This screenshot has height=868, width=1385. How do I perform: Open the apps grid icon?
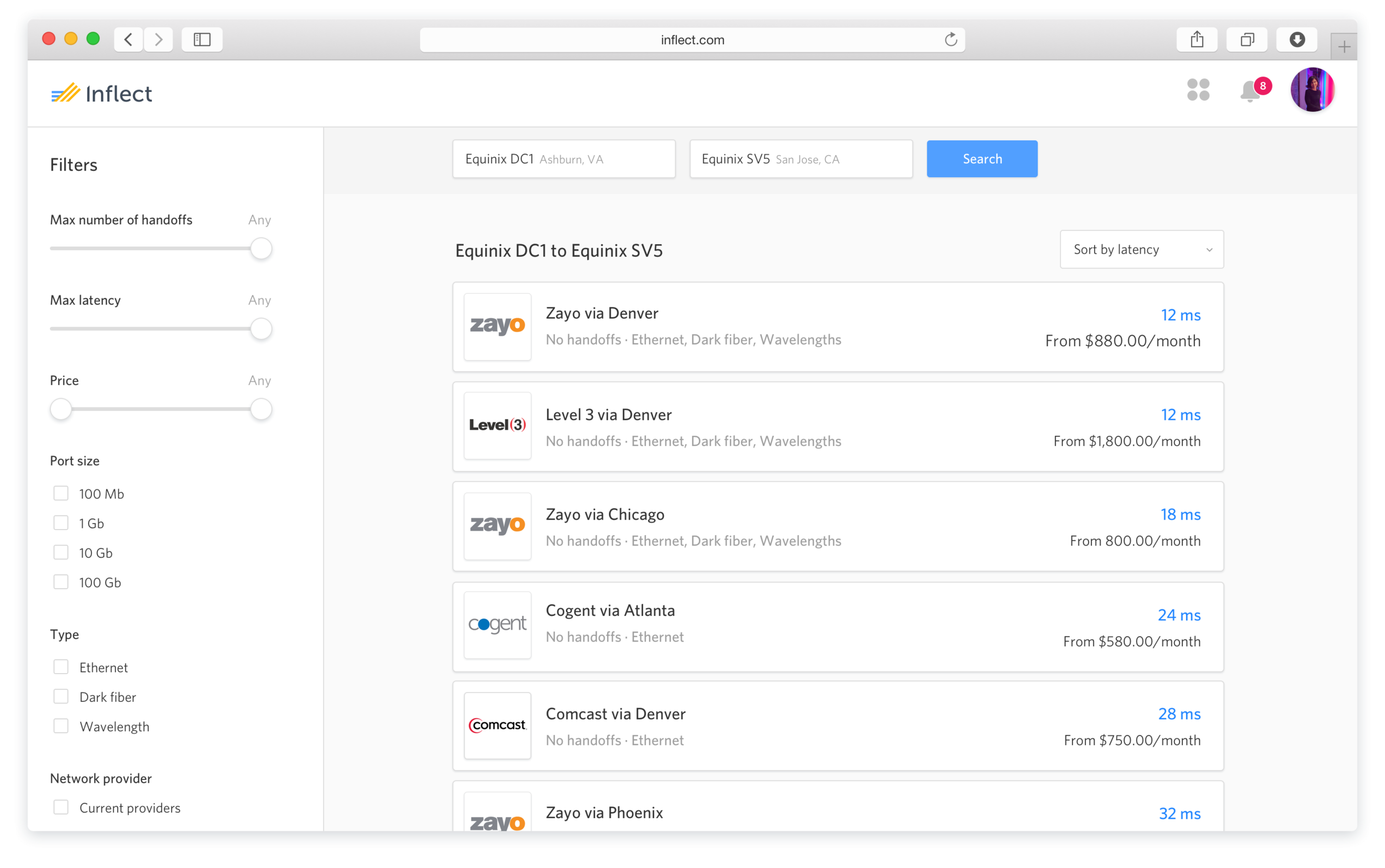(1198, 90)
